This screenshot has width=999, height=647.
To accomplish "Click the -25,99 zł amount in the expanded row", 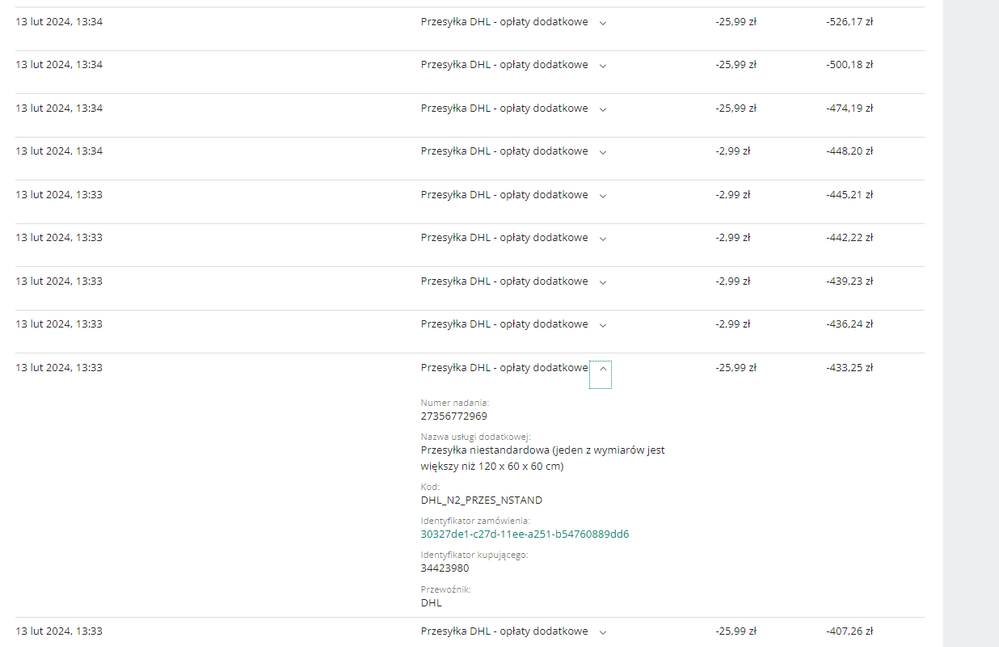I will coord(736,368).
